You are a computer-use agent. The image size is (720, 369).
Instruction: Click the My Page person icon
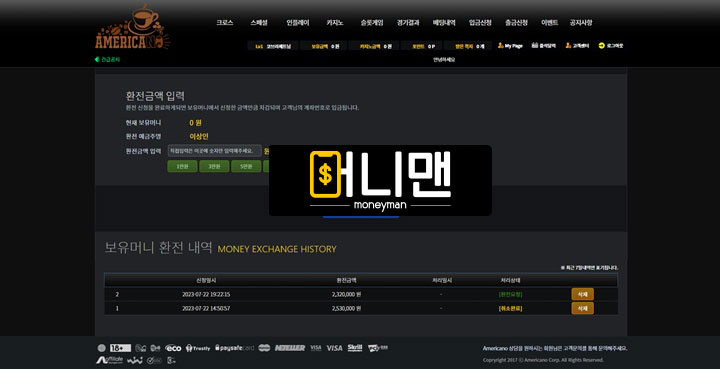point(501,45)
